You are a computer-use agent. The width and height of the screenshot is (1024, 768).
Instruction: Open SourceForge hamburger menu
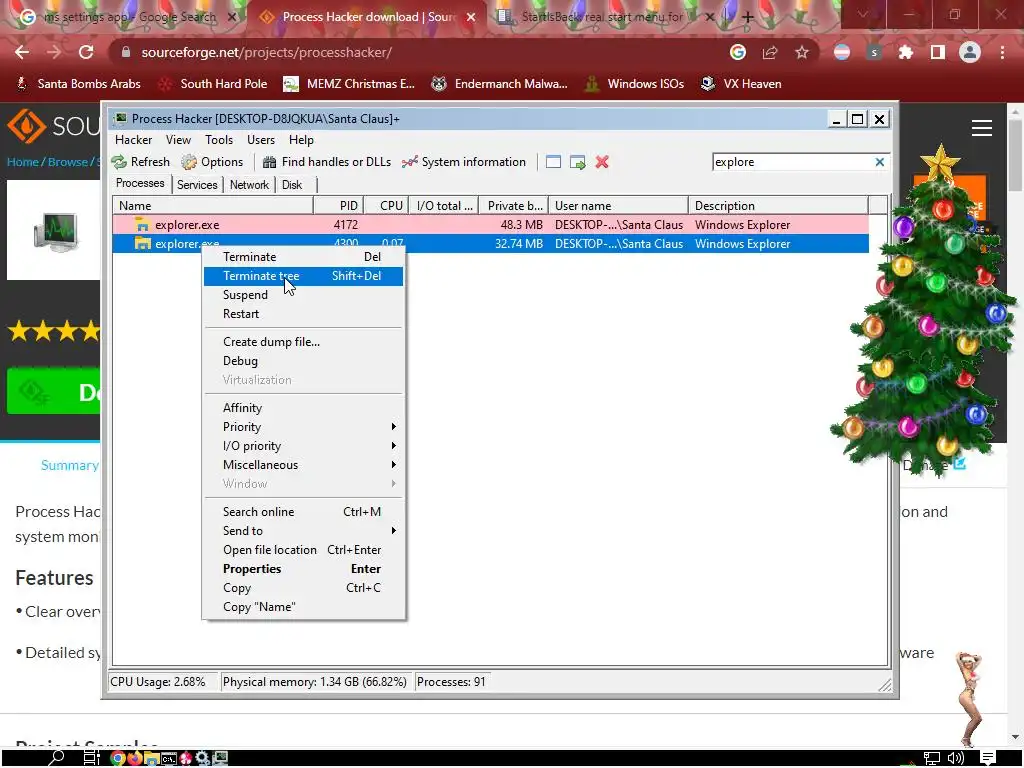[x=982, y=128]
